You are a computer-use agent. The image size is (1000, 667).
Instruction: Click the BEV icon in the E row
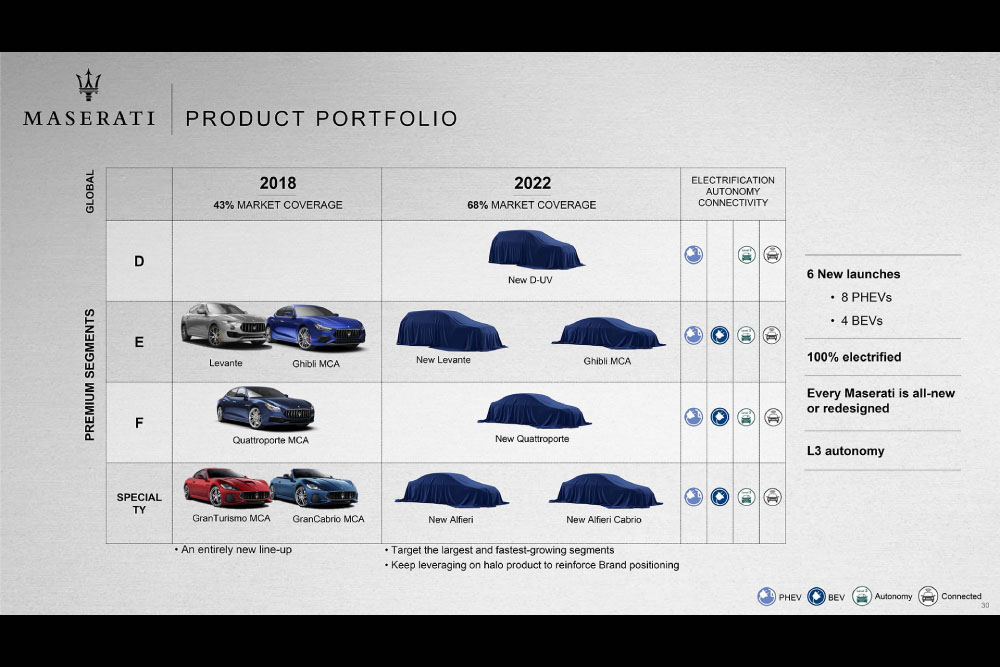[x=719, y=335]
